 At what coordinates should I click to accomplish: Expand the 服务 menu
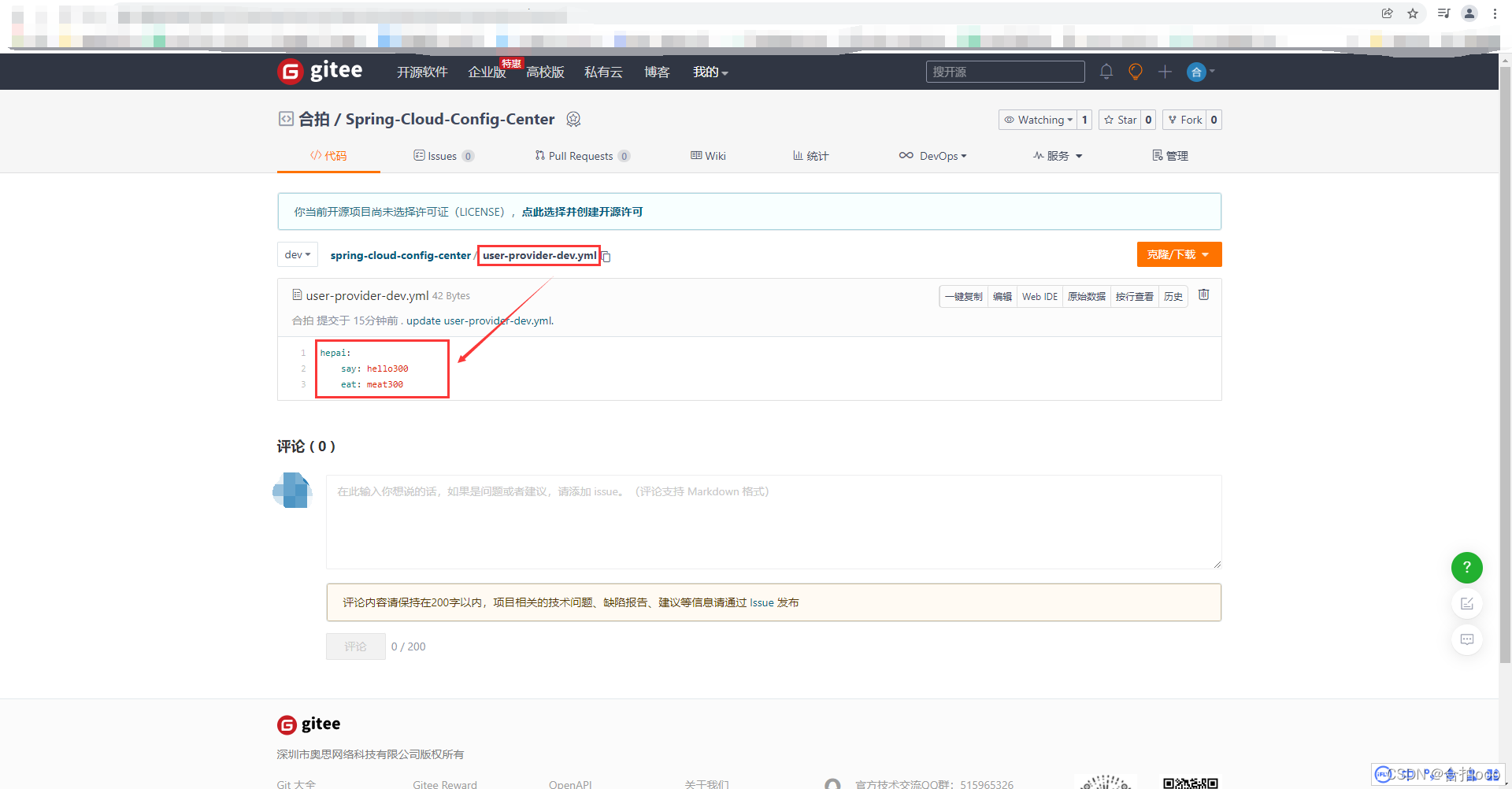click(x=1058, y=156)
